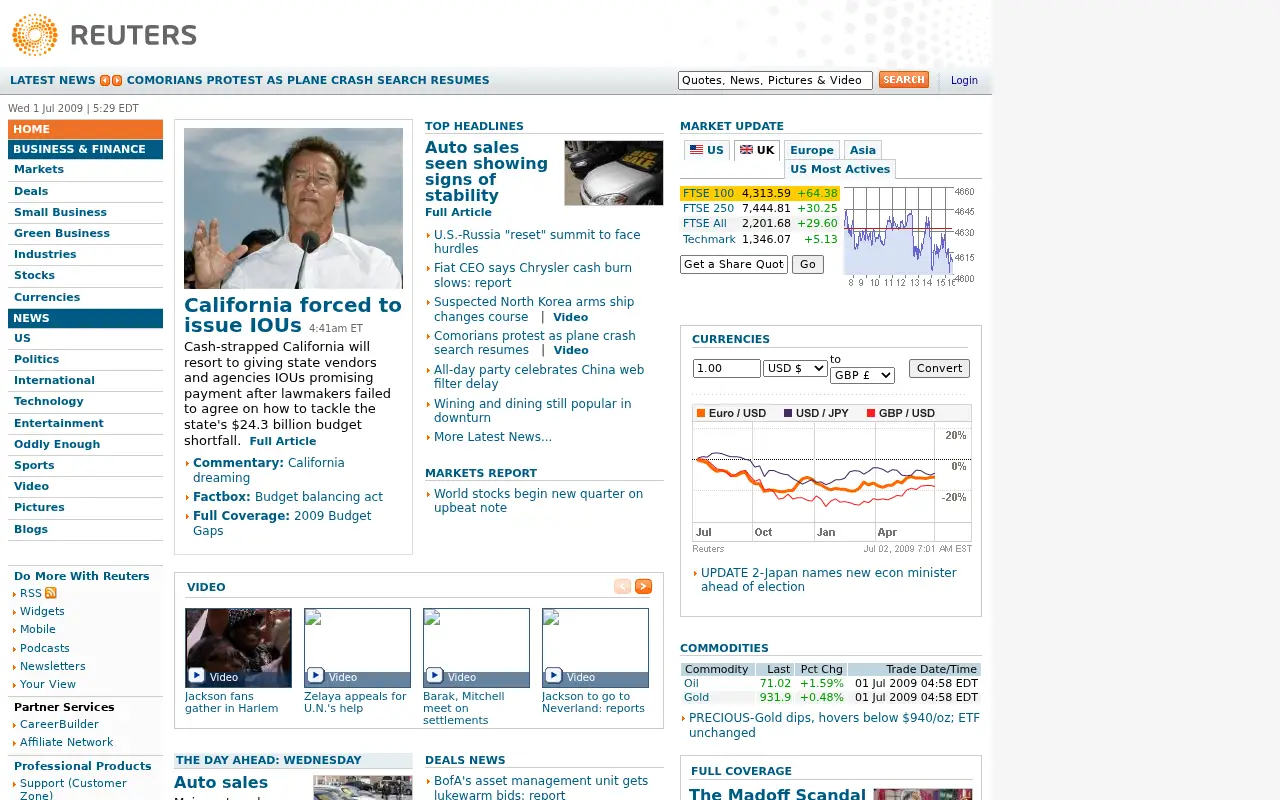Open Markets in the sidebar

(39, 169)
